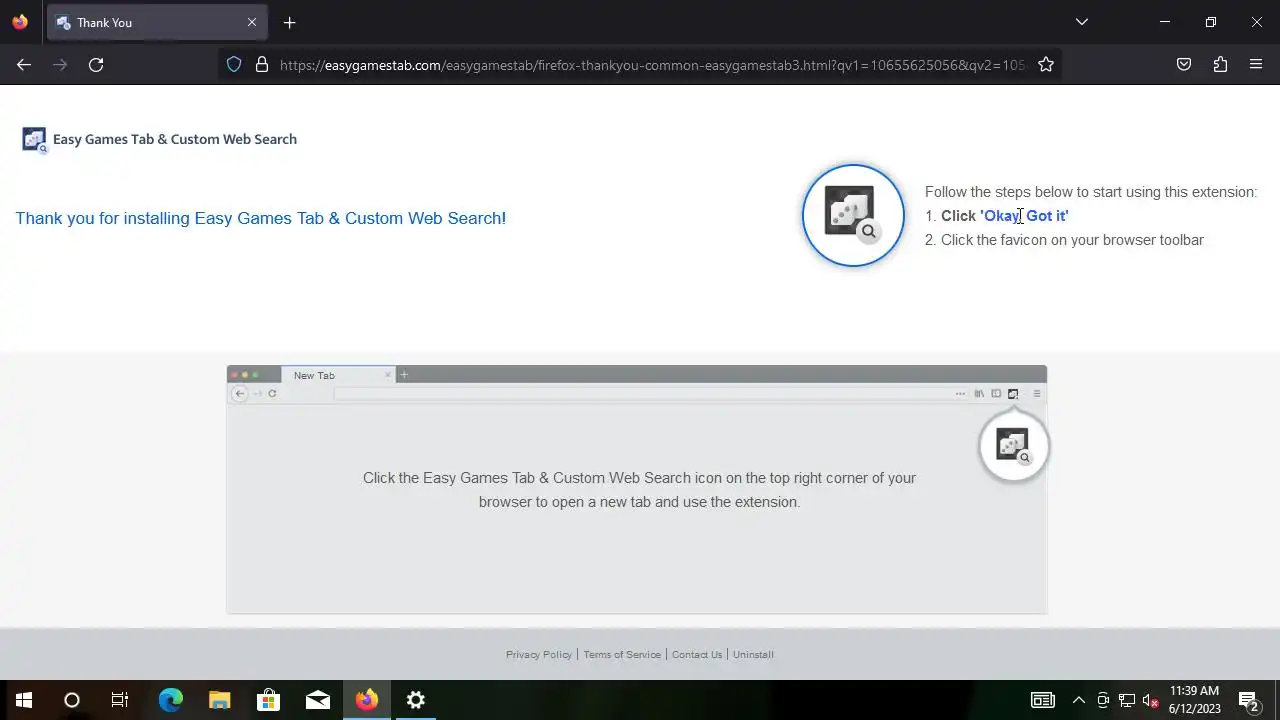Image resolution: width=1280 pixels, height=720 pixels.
Task: Click 'Okay, Got it' text
Action: coord(1025,216)
